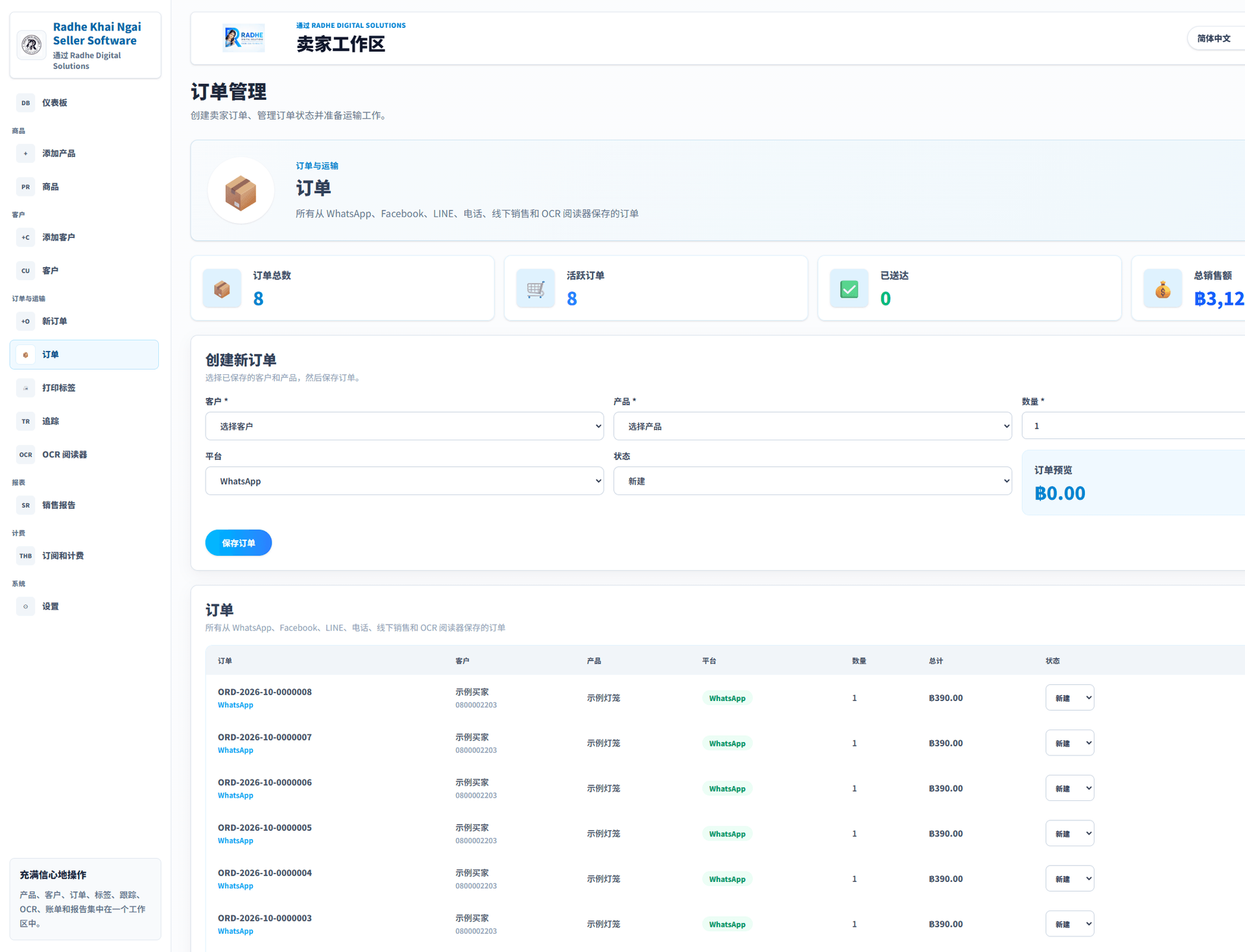
Task: Open the 简体中文 language selector
Action: coord(1215,38)
